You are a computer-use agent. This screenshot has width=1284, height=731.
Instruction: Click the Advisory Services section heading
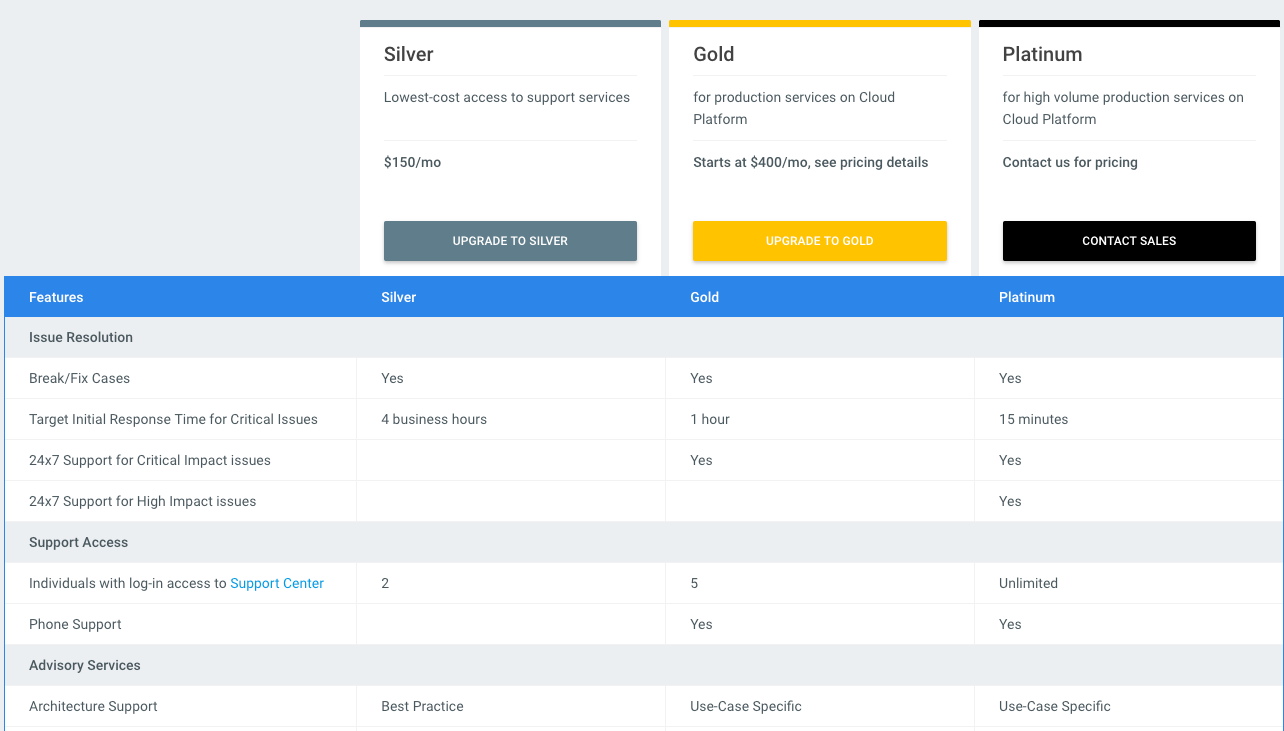85,665
